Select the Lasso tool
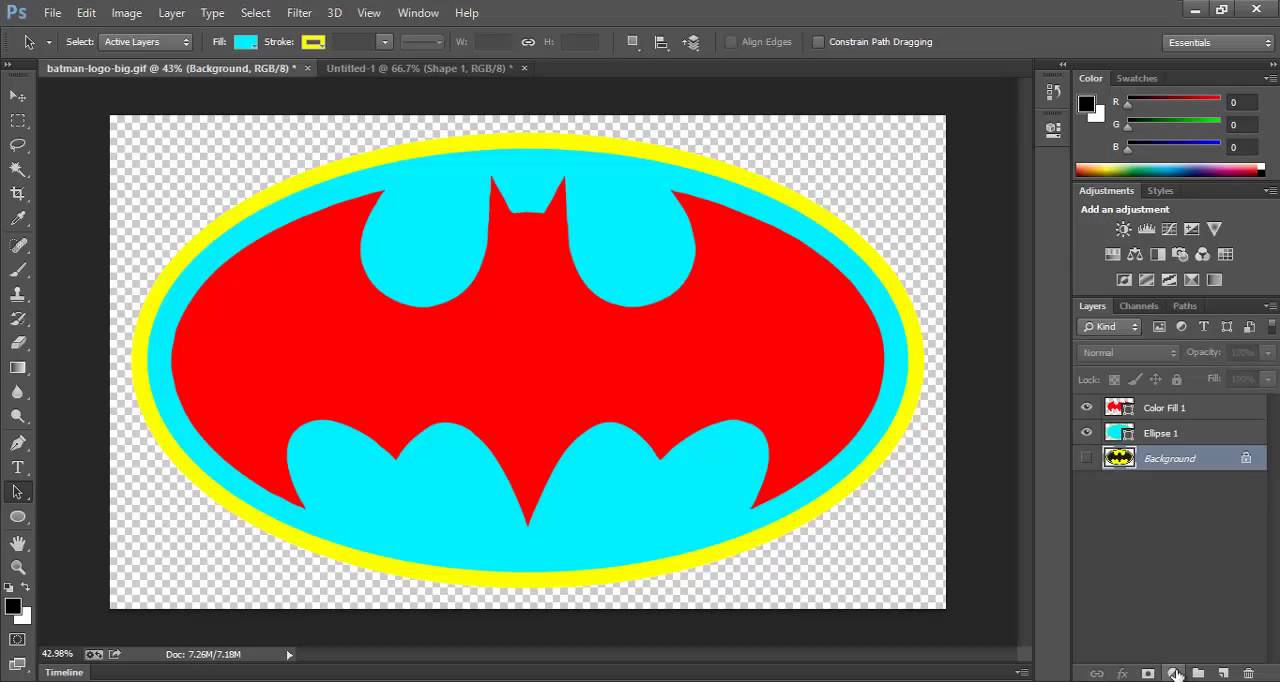Viewport: 1280px width, 682px height. coord(18,145)
